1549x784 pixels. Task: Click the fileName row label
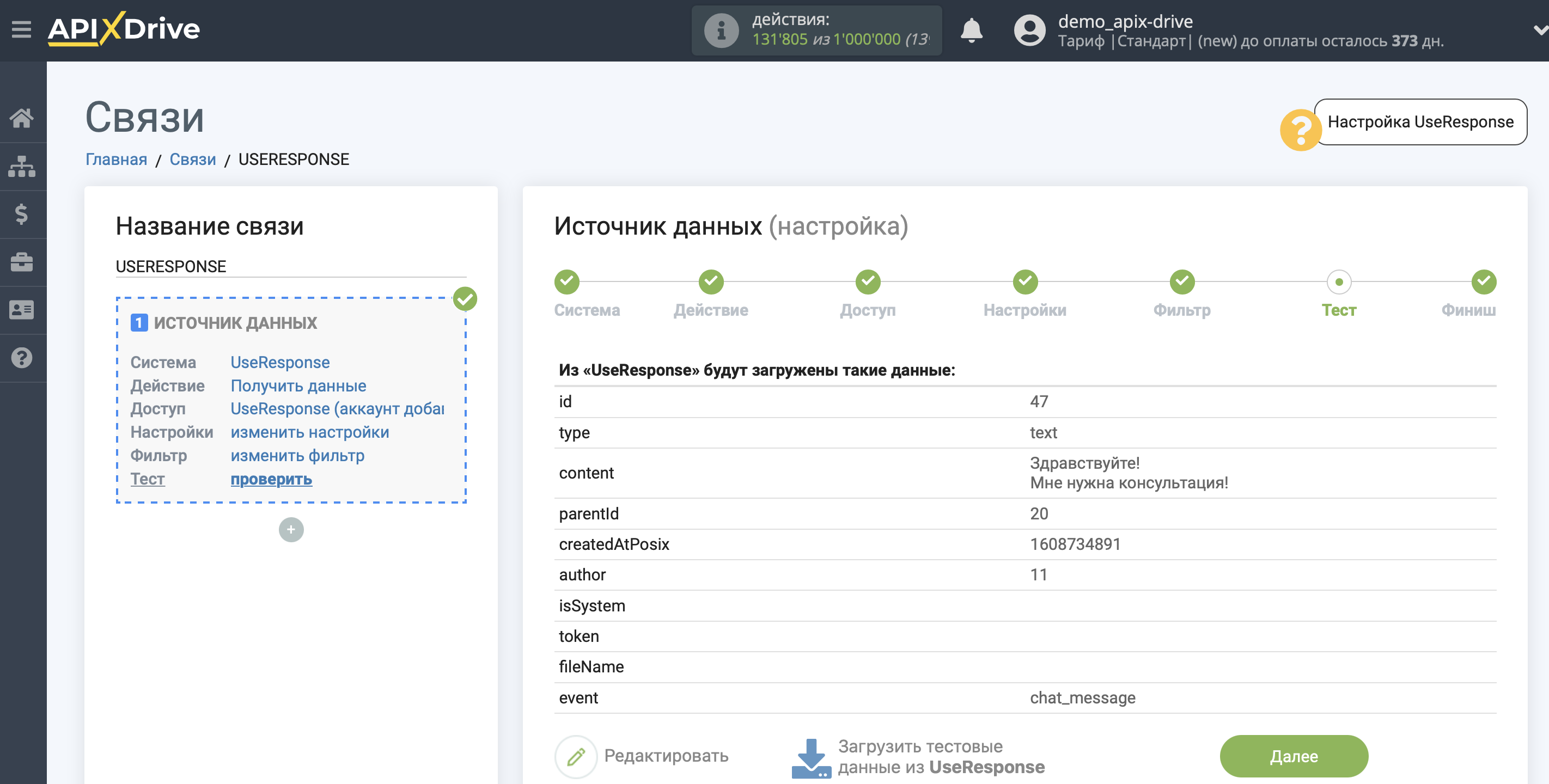(x=591, y=667)
